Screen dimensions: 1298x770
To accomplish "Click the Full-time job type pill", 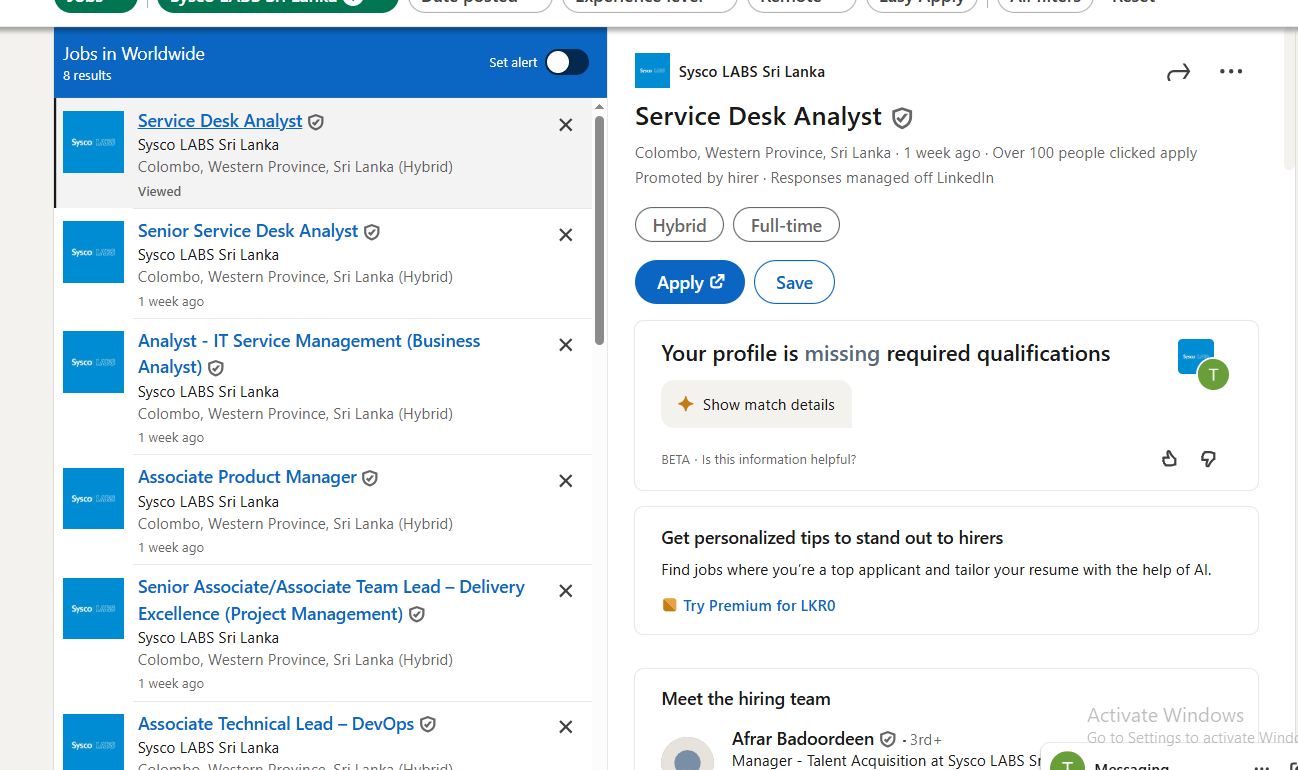I will click(786, 225).
